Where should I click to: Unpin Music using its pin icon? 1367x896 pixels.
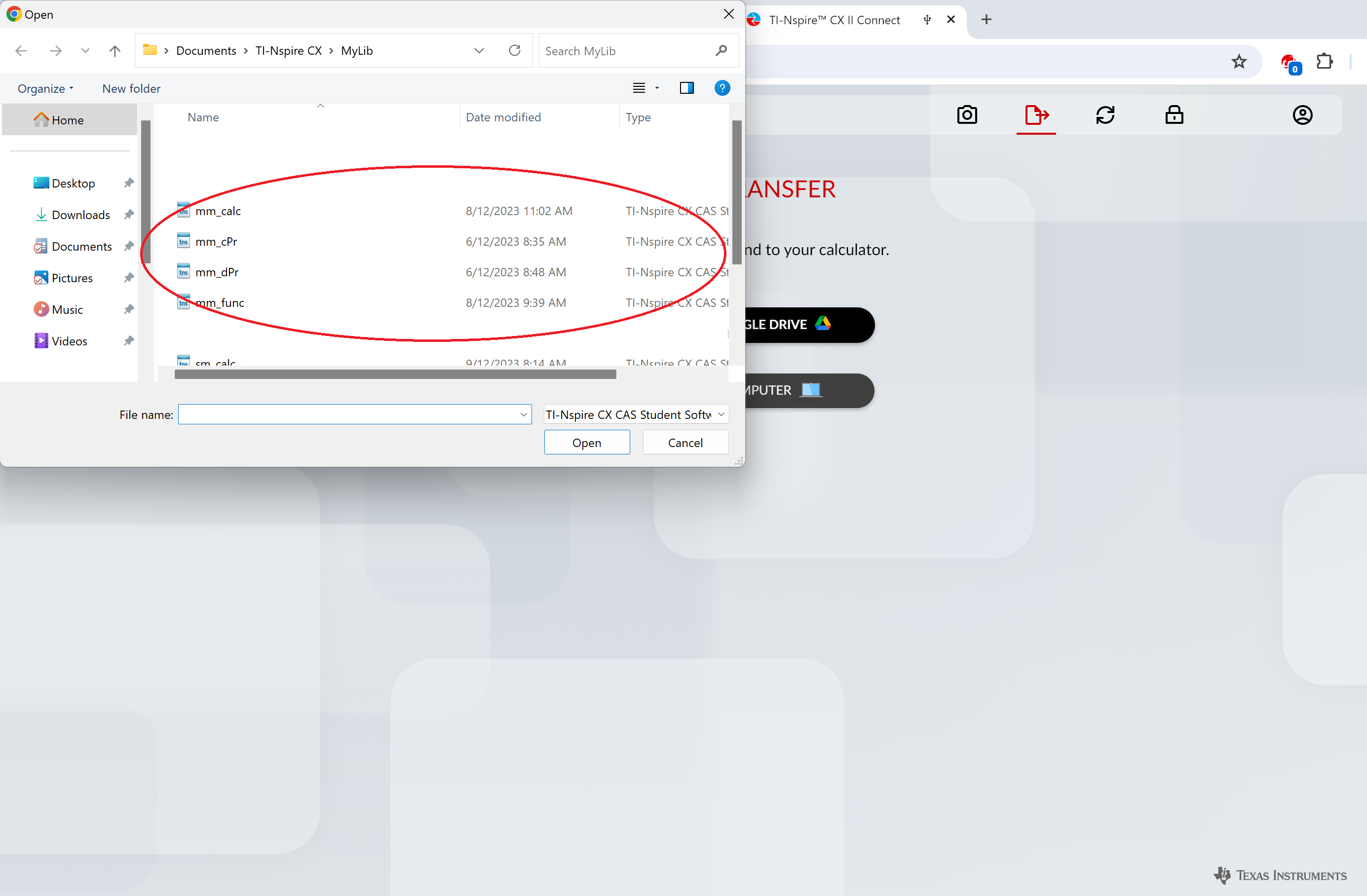(129, 309)
